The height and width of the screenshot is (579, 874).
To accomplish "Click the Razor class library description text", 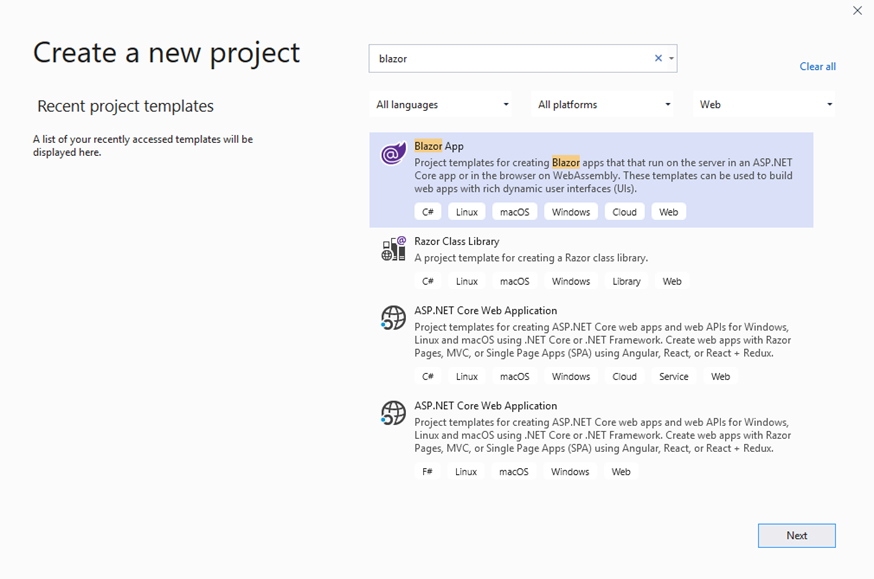I will (x=531, y=258).
